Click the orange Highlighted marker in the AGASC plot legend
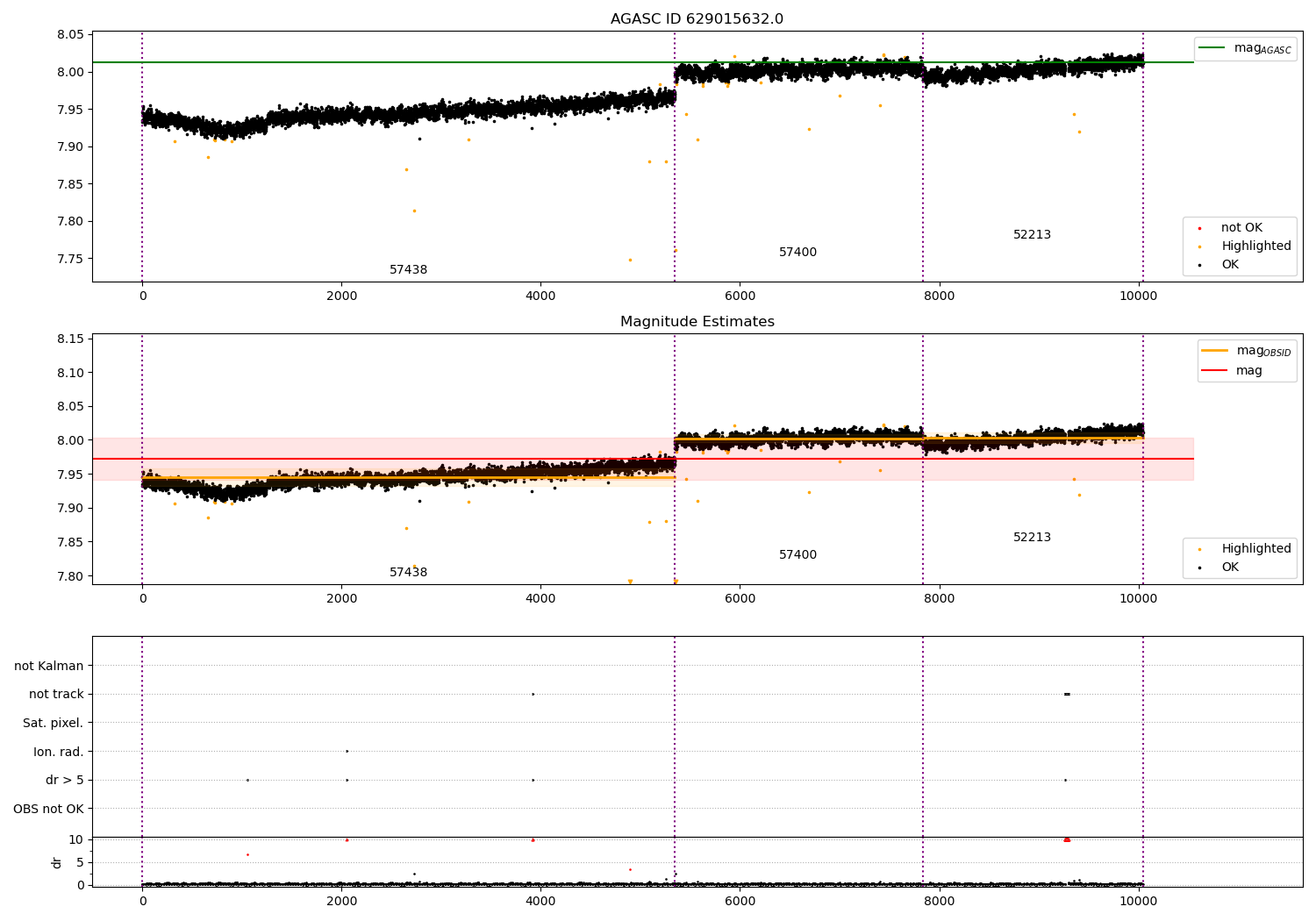This screenshot has width=1316, height=921. [x=1199, y=246]
